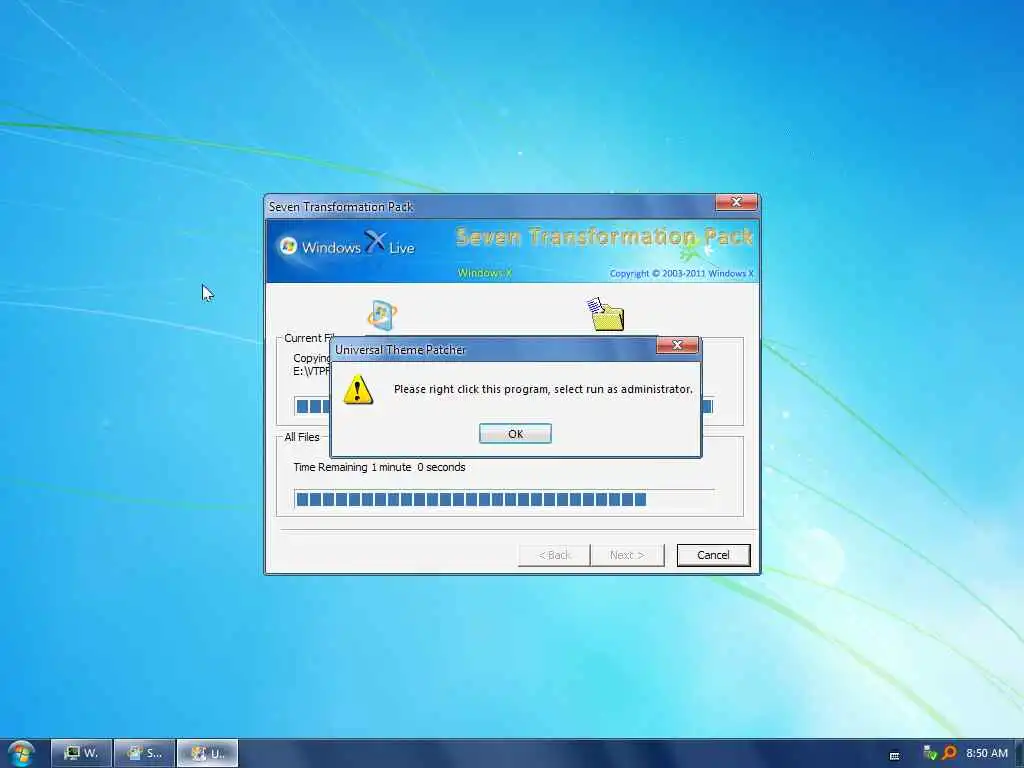This screenshot has width=1024, height=768.
Task: Switch to the U.. taskbar button
Action: (208, 753)
